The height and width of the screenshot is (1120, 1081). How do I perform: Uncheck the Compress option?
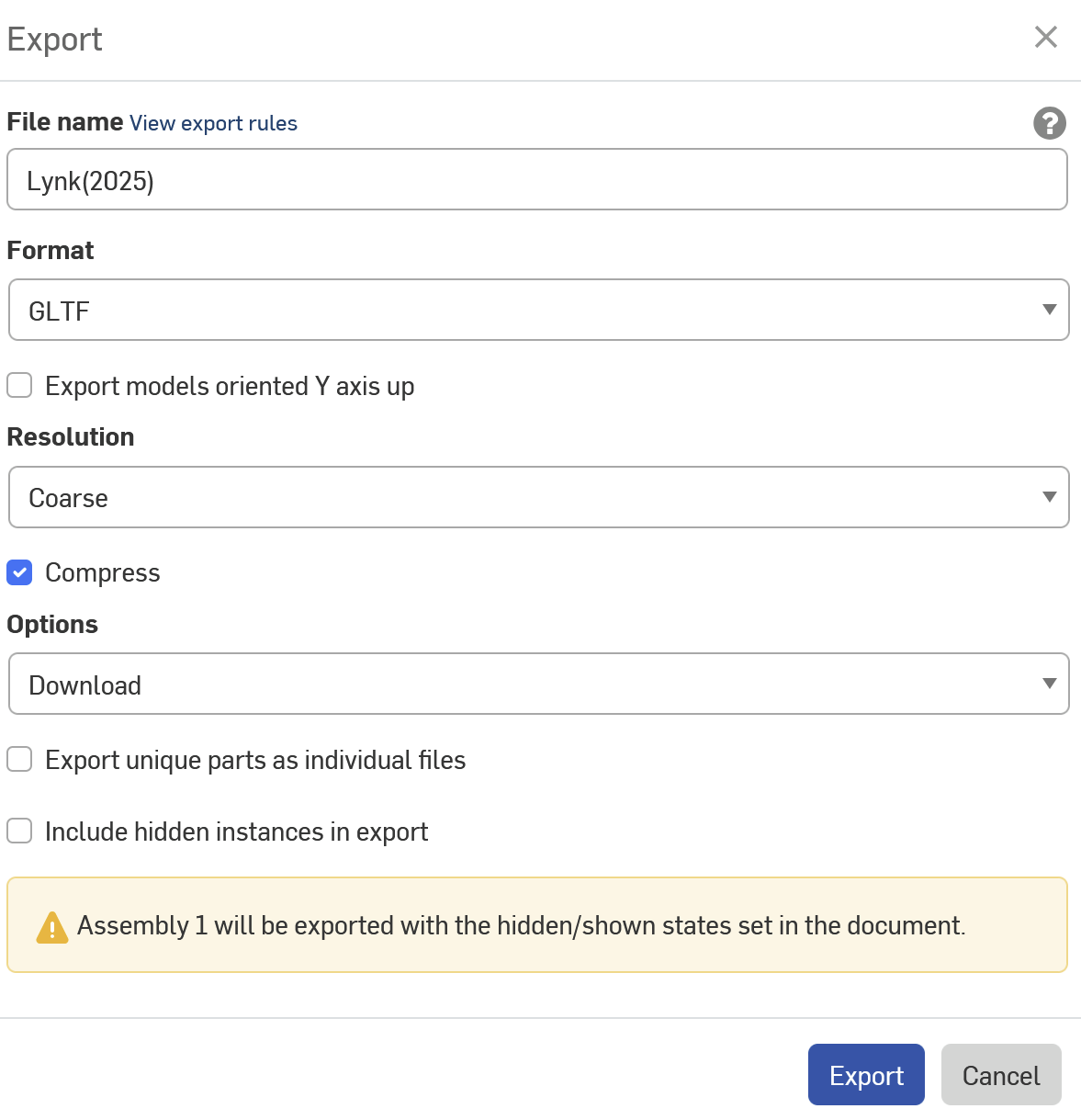pyautogui.click(x=19, y=572)
